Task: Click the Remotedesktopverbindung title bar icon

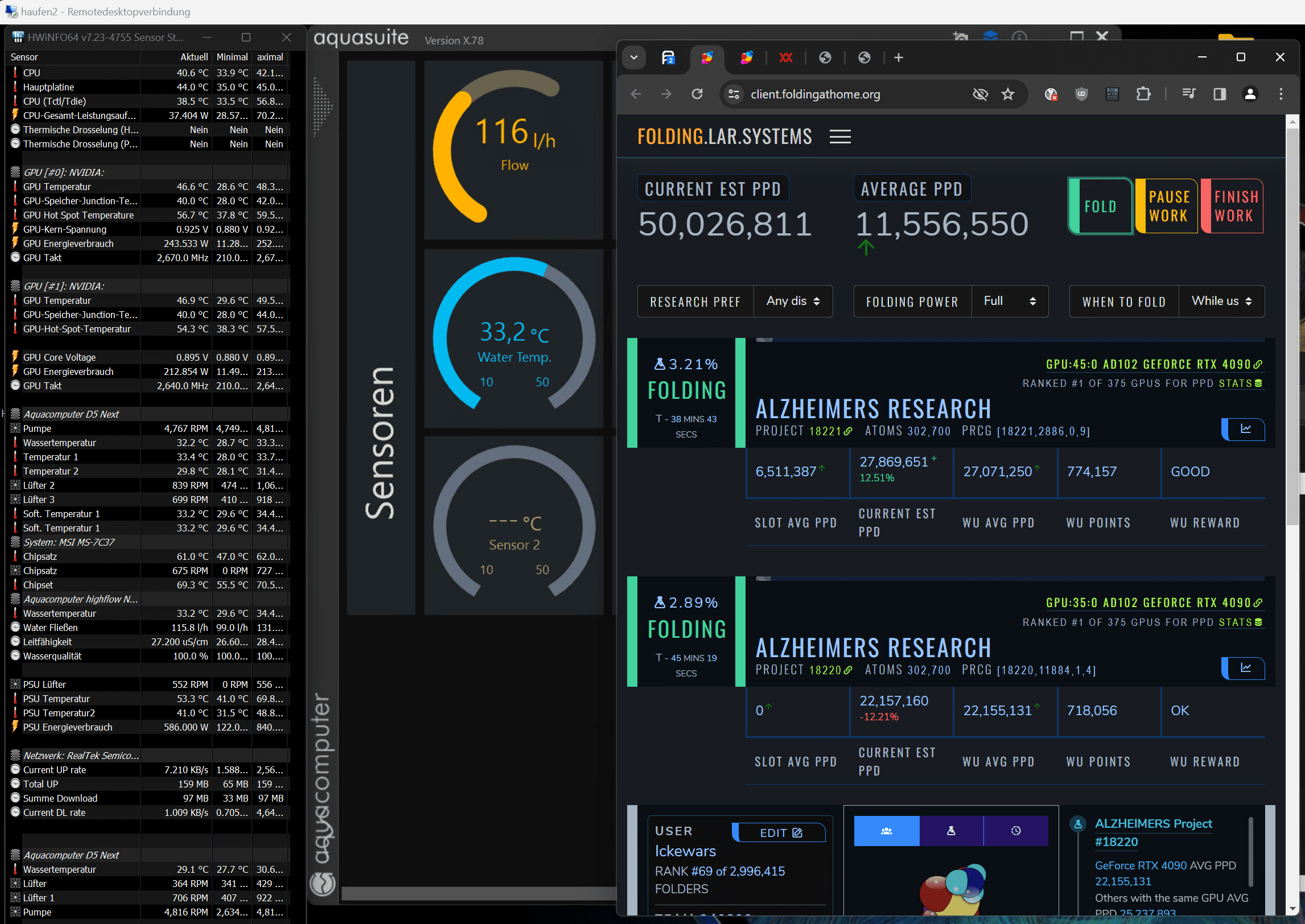Action: click(x=11, y=11)
